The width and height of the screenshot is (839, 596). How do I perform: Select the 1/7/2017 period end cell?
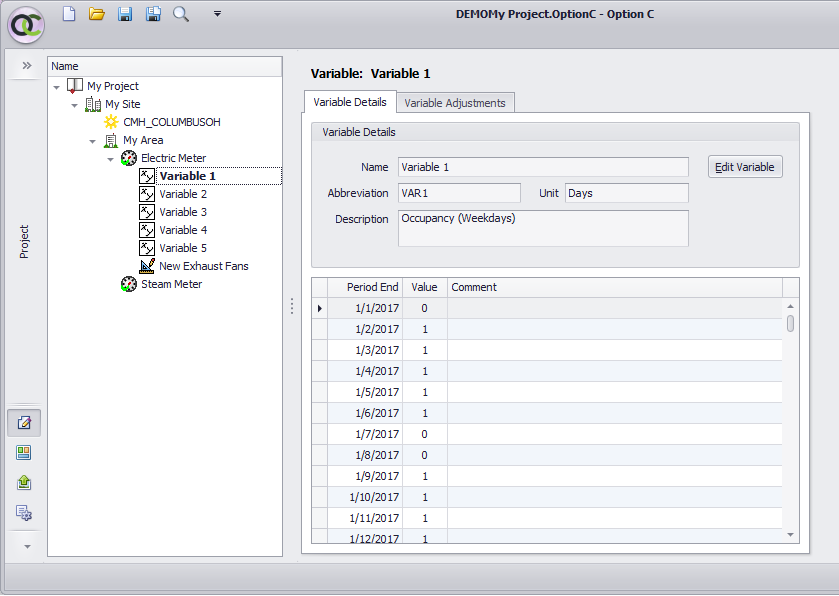[365, 434]
